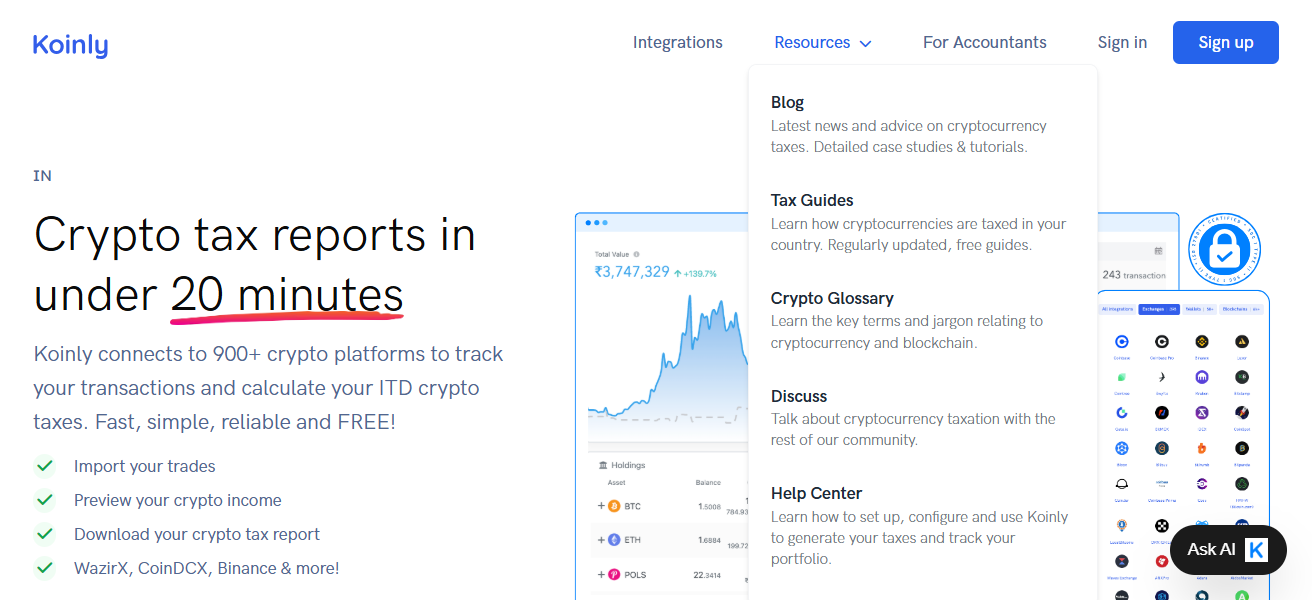1312x600 pixels.
Task: Open the Integrations navigation link
Action: click(677, 42)
